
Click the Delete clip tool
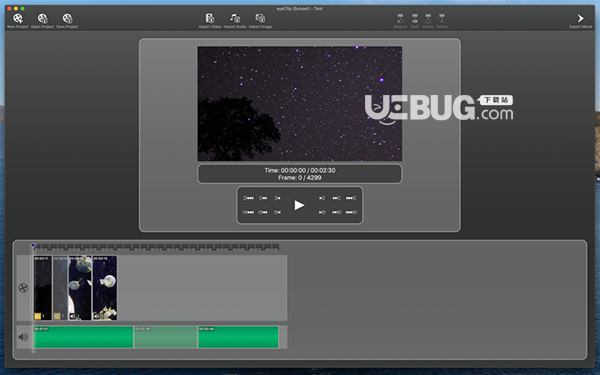[x=442, y=19]
